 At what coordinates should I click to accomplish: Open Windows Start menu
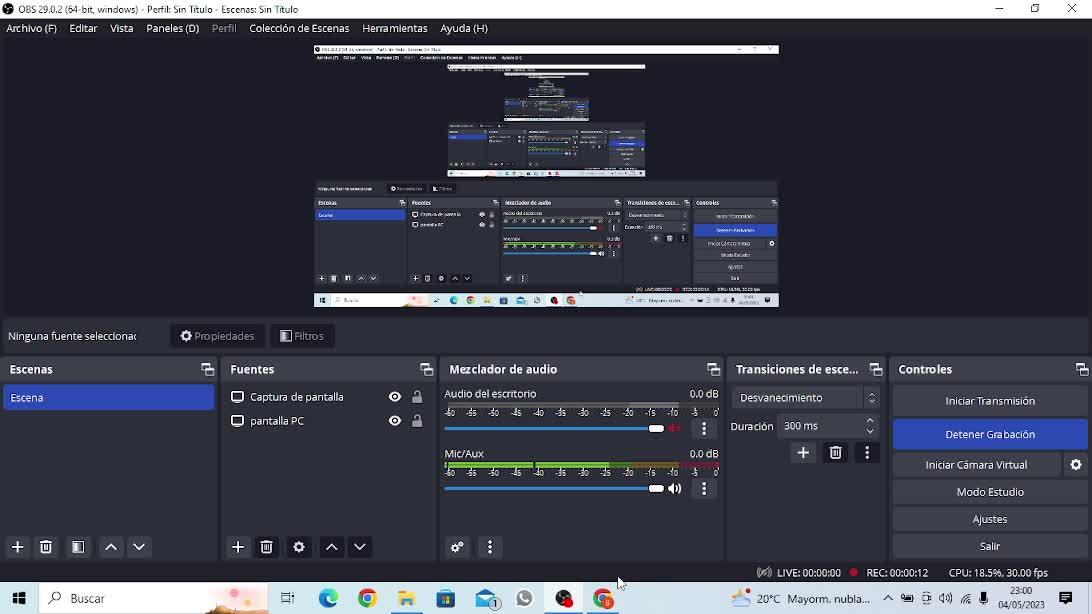coord(19,599)
